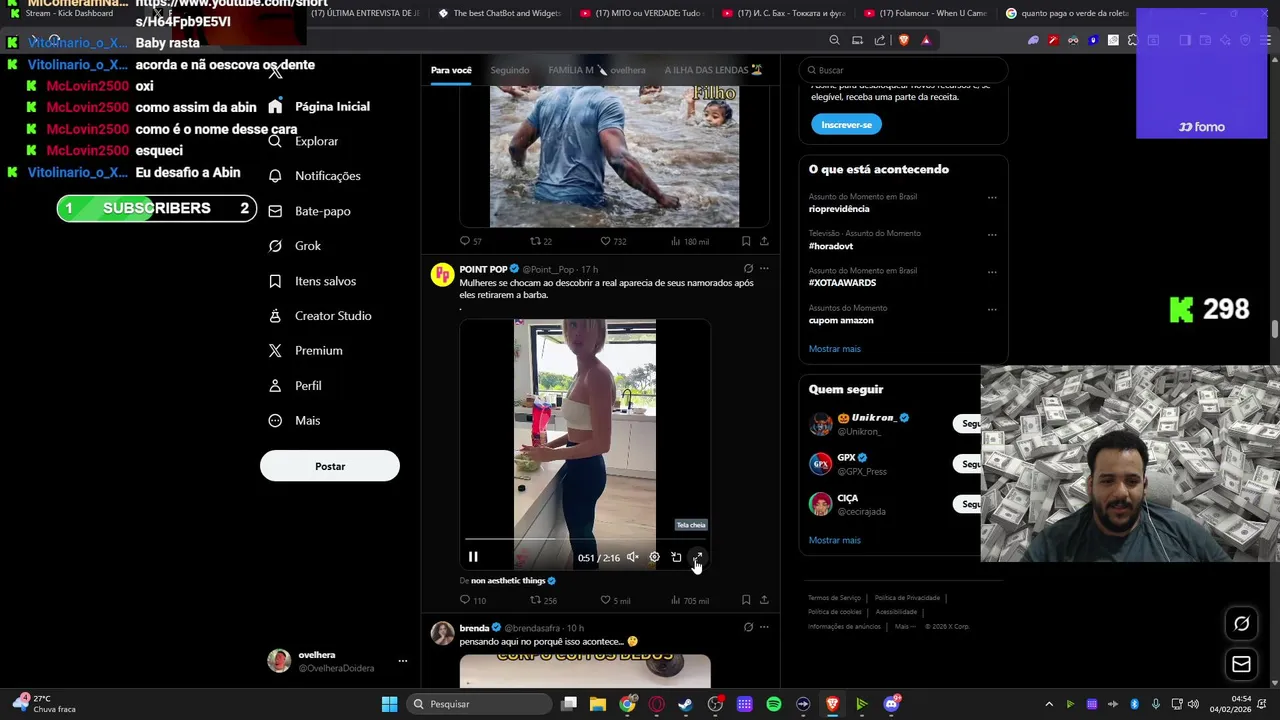
Task: Bookmark the POINT POP post
Action: coord(746,600)
